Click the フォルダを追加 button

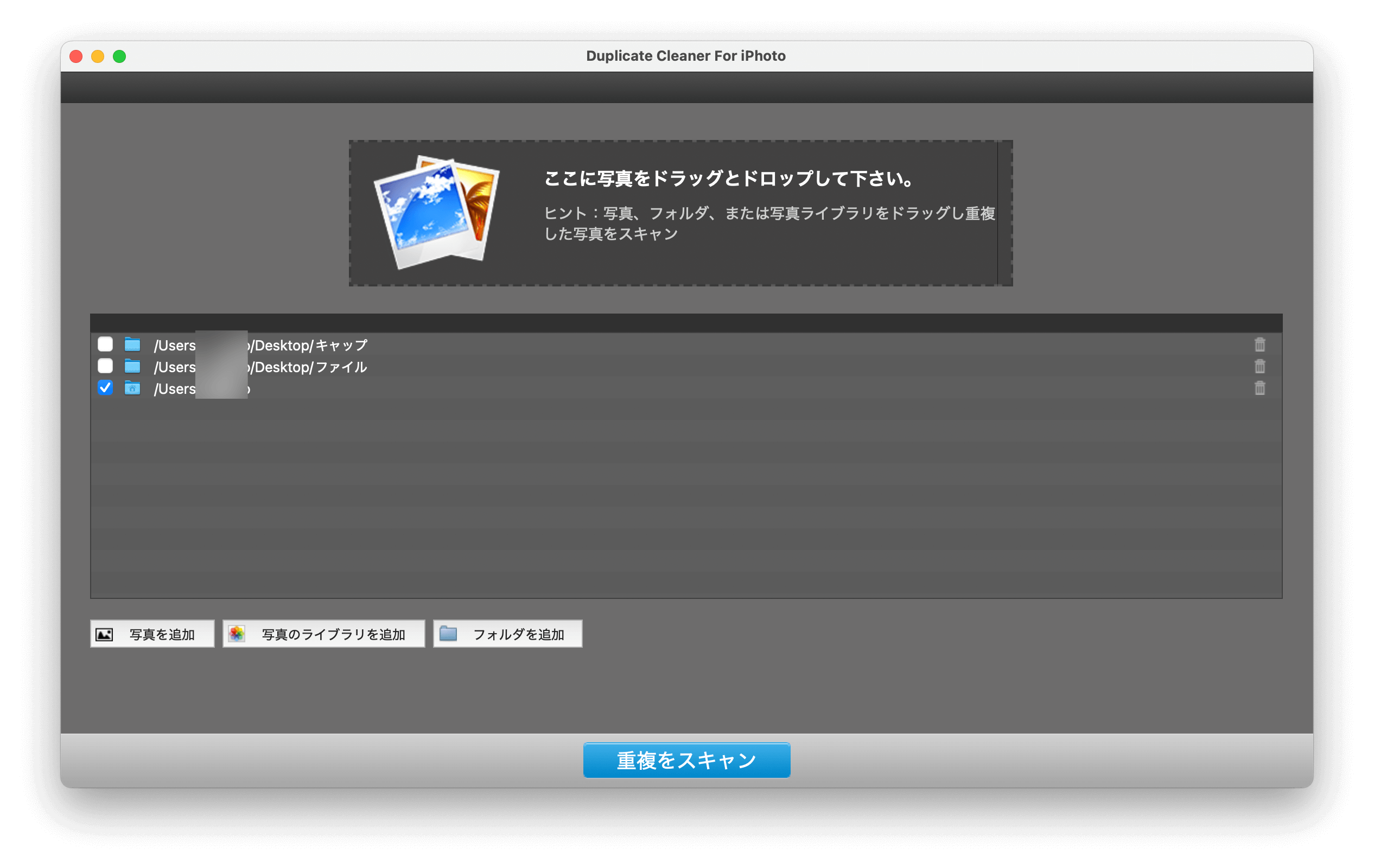[508, 634]
